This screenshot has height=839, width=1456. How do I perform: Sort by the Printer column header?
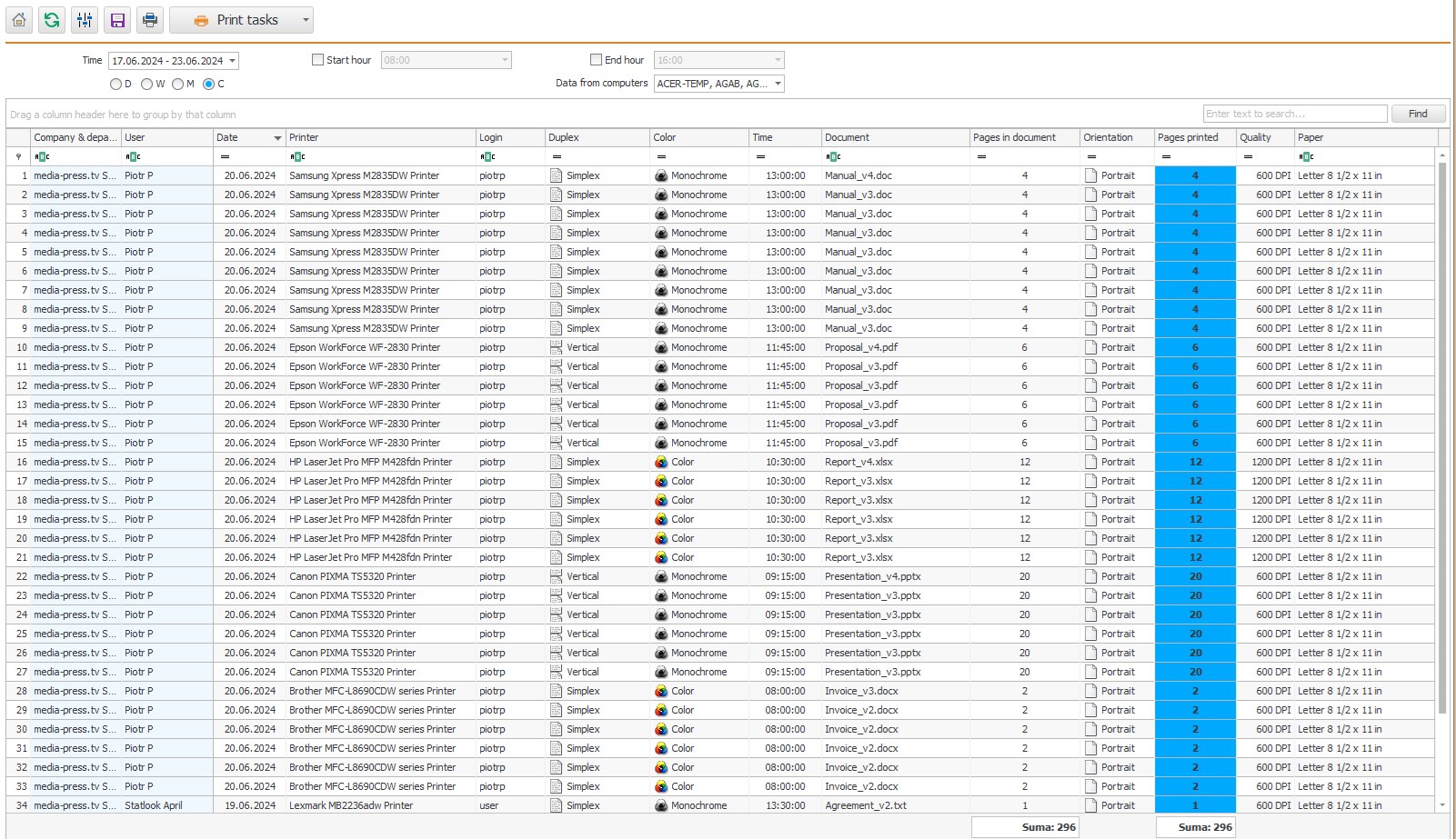(x=380, y=137)
